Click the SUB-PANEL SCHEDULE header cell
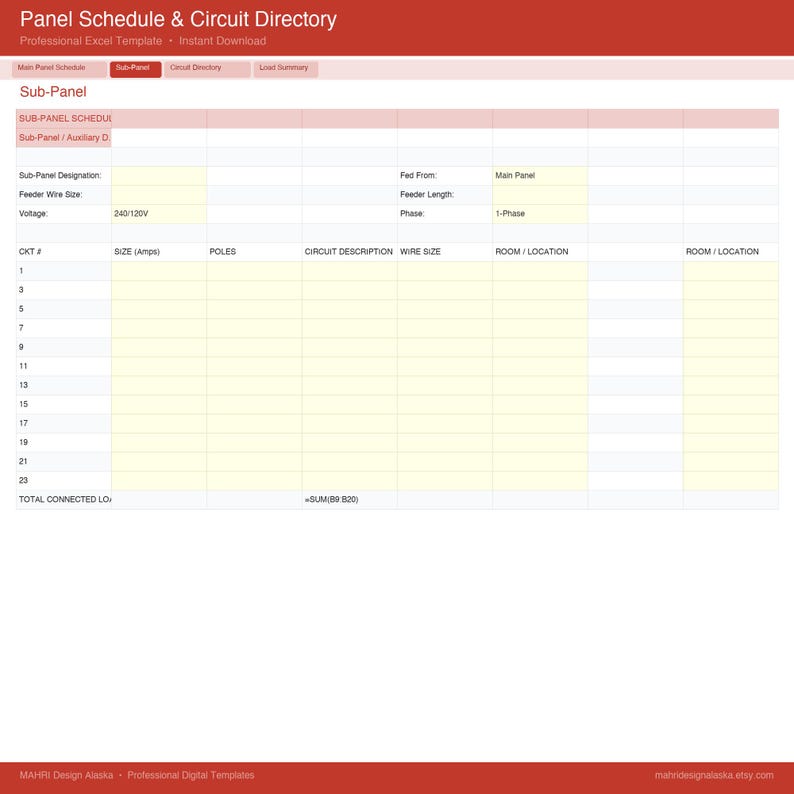 [64, 118]
